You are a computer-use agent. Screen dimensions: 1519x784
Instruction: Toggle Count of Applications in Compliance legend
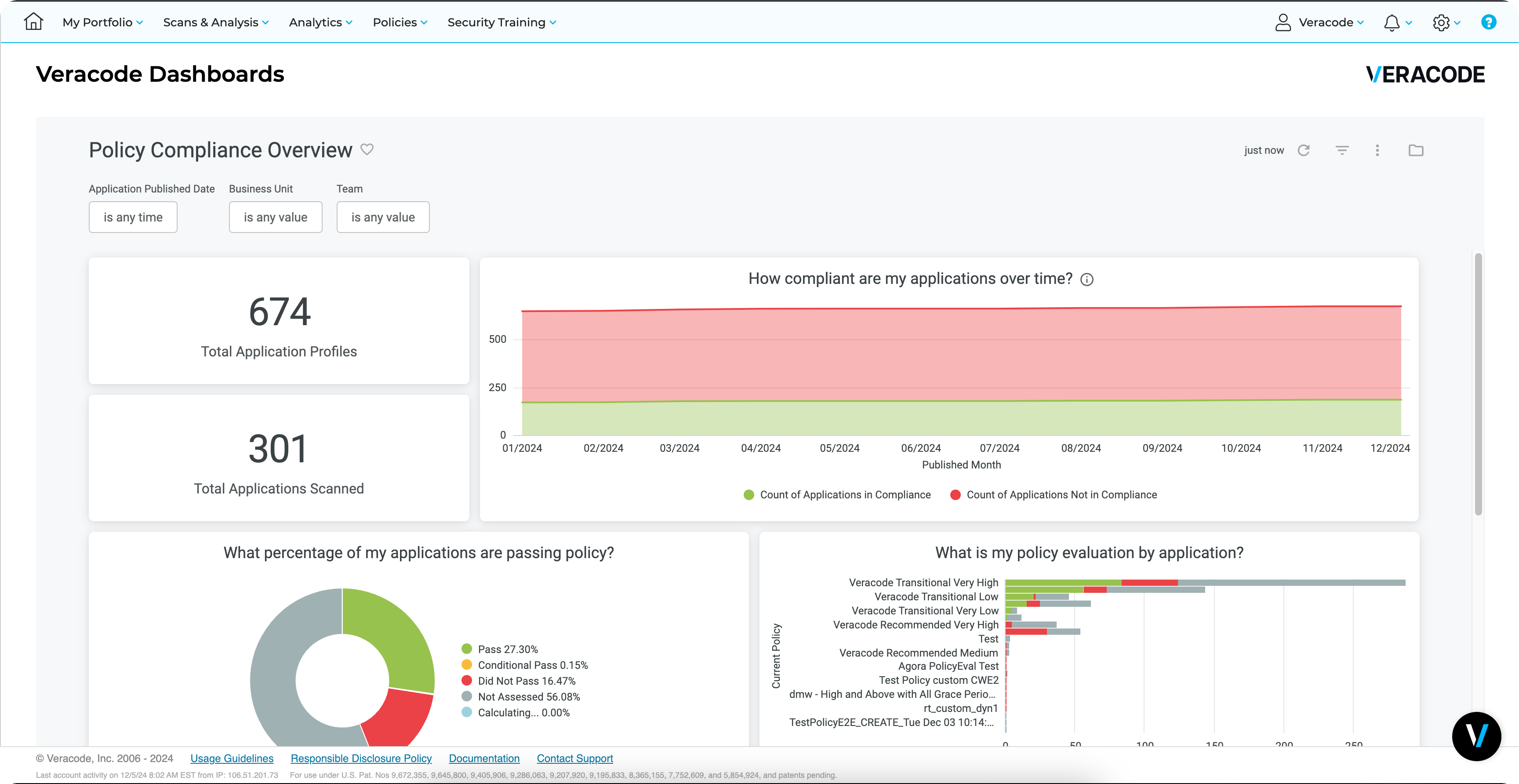[x=837, y=495]
